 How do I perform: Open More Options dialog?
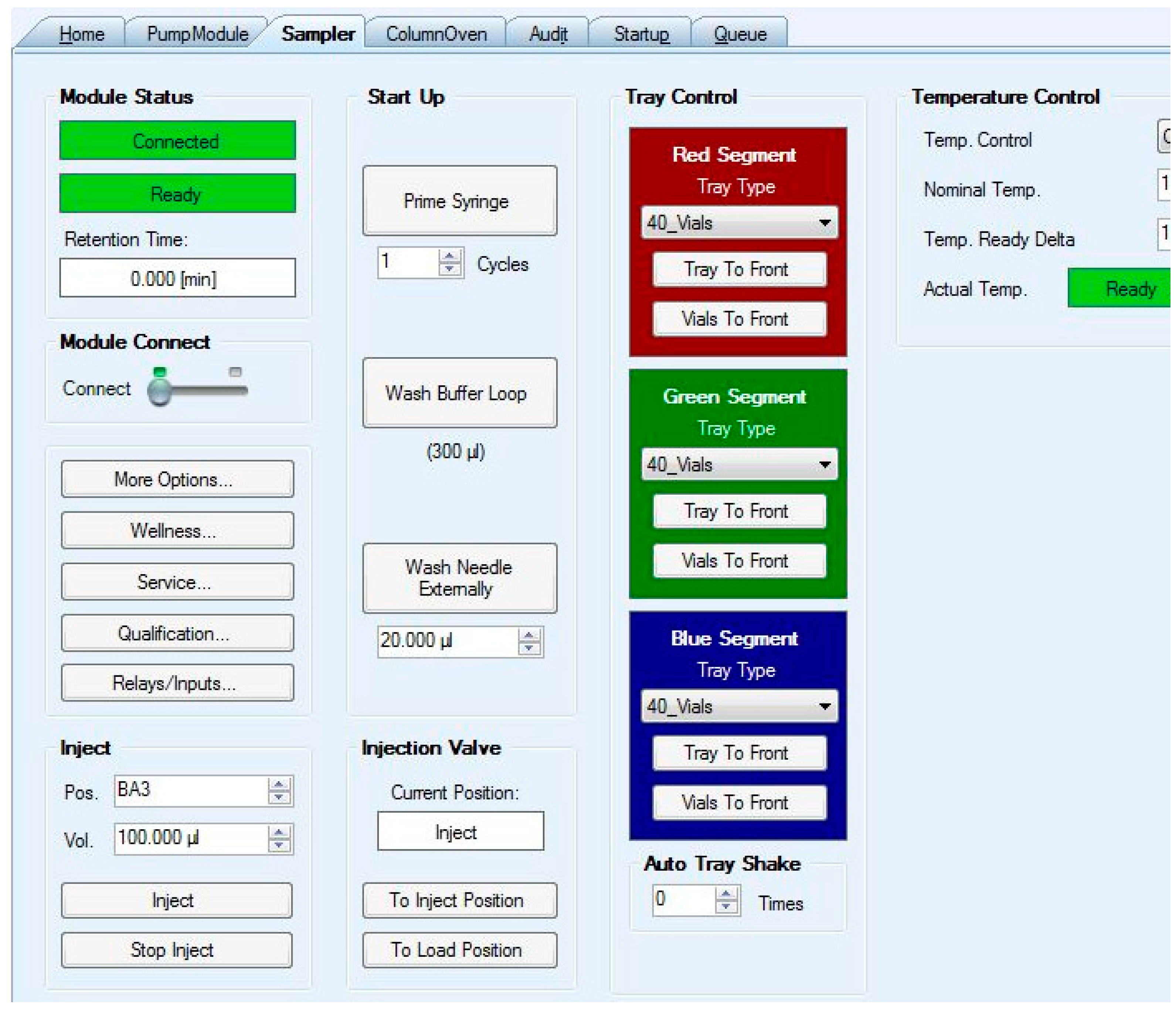point(177,480)
